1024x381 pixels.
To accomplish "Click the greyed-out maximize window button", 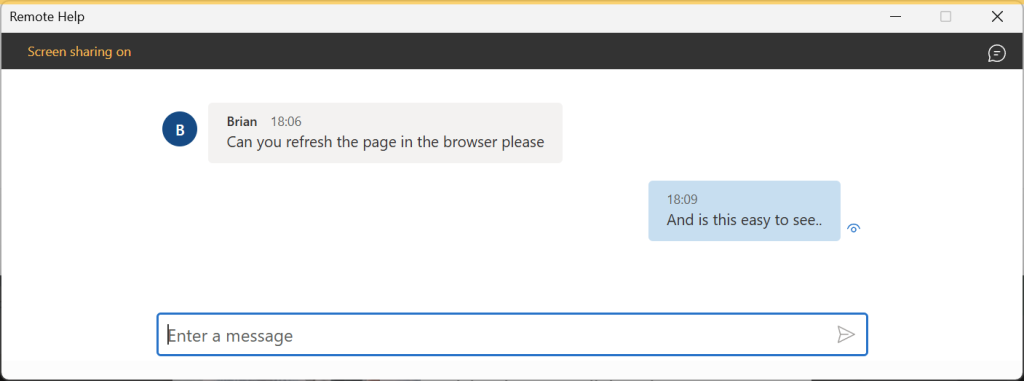I will coord(946,17).
